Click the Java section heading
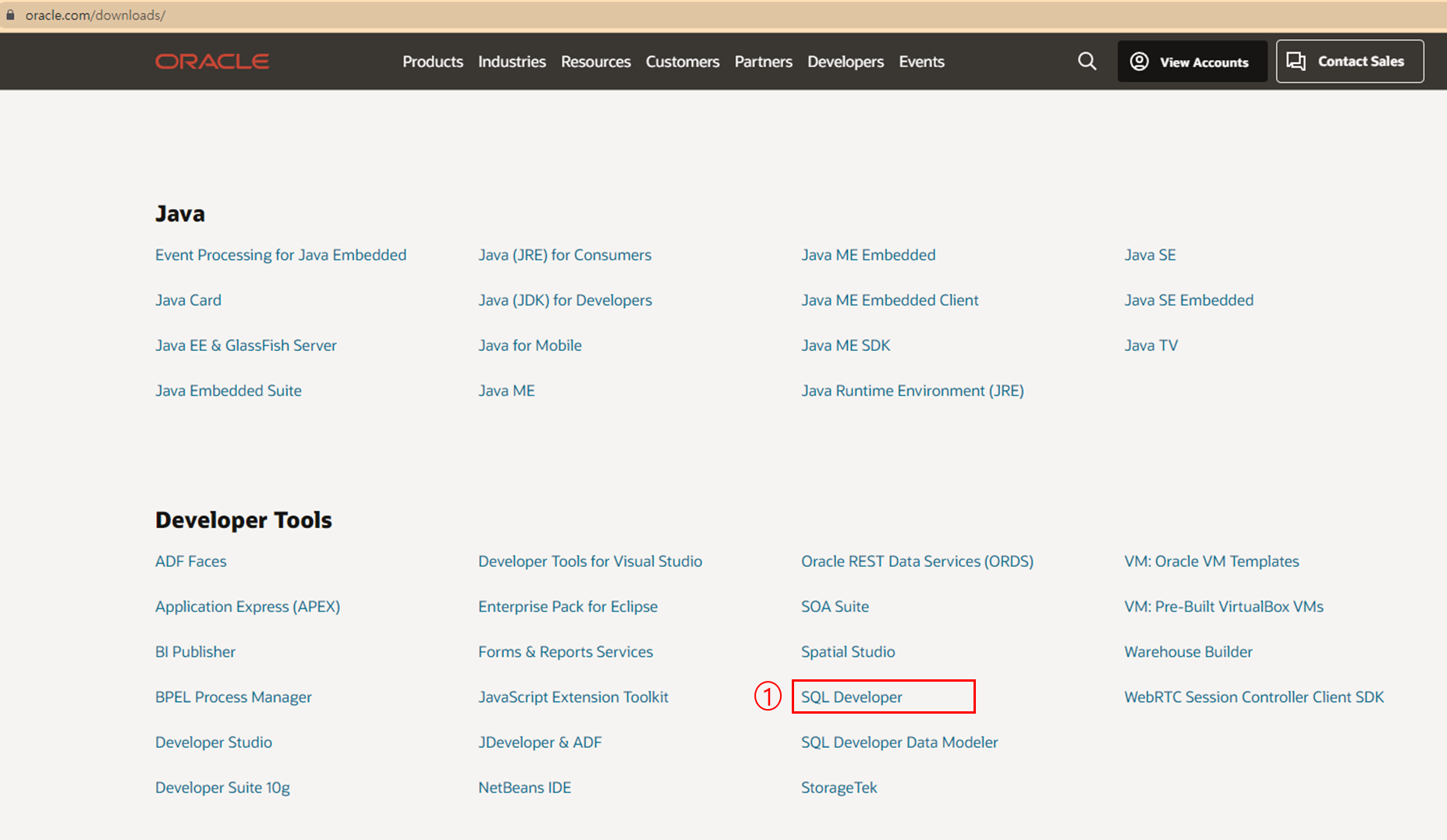1447x840 pixels. pos(180,214)
